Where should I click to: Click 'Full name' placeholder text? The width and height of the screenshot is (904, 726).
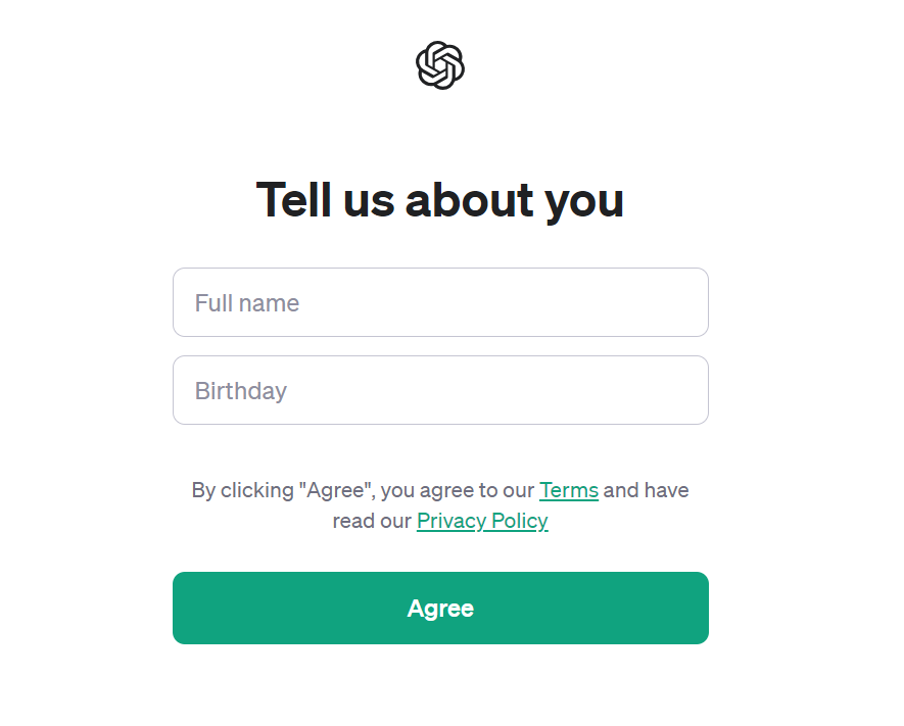pyautogui.click(x=247, y=303)
